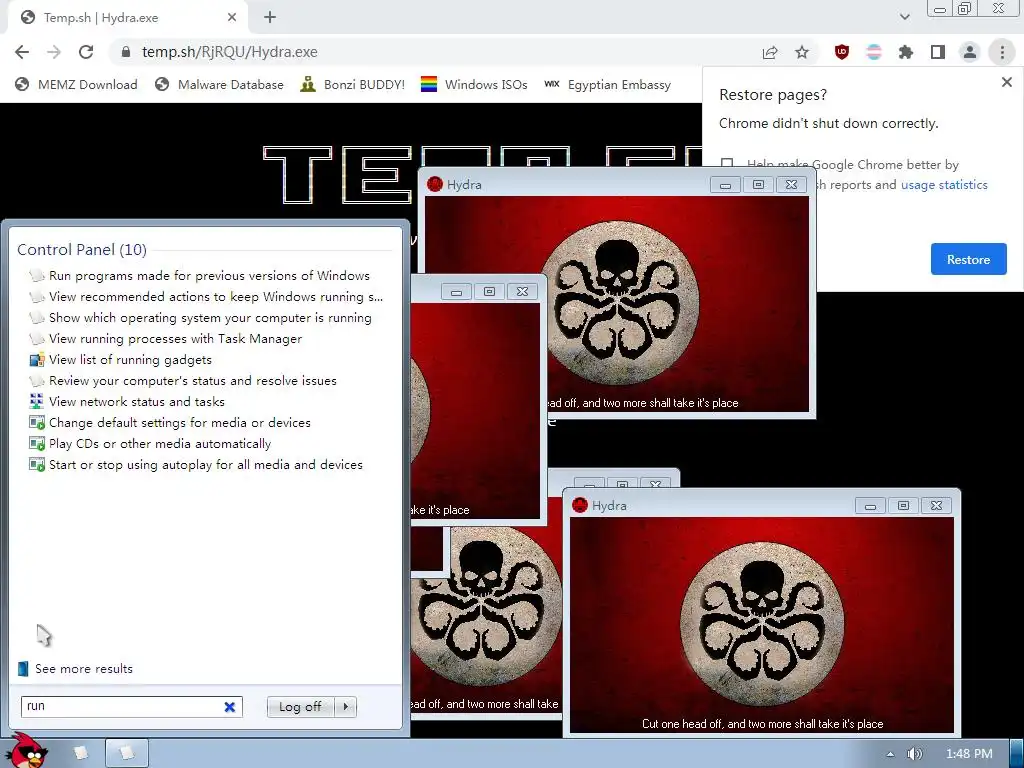Screen dimensions: 1024x768
Task: Close the lower-right Hydra window
Action: click(x=936, y=505)
